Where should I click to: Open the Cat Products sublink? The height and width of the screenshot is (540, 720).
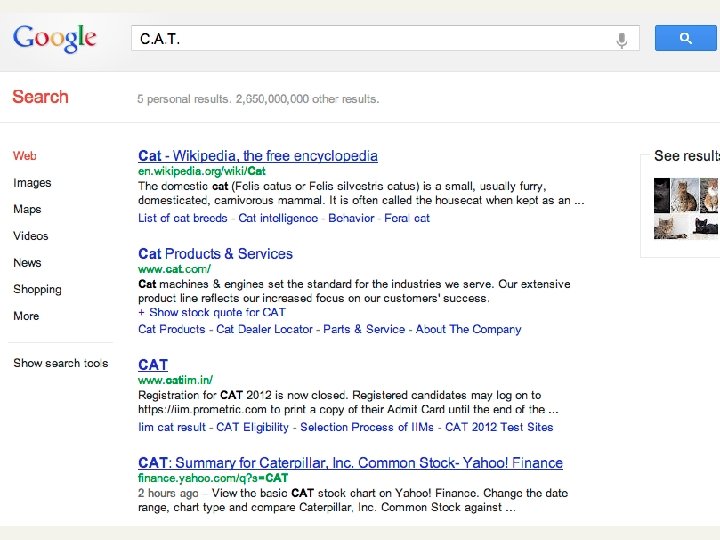pyautogui.click(x=172, y=329)
